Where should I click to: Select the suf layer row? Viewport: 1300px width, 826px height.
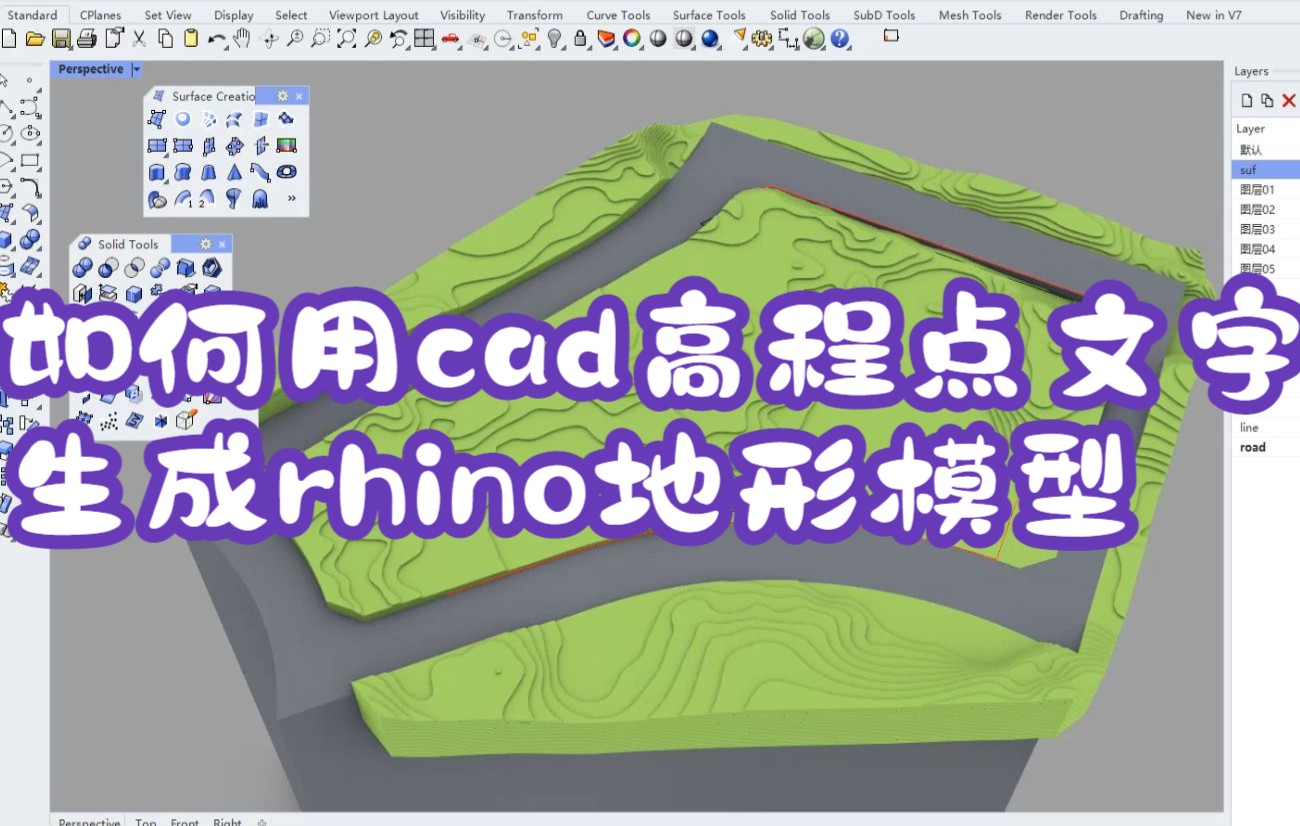(1266, 170)
